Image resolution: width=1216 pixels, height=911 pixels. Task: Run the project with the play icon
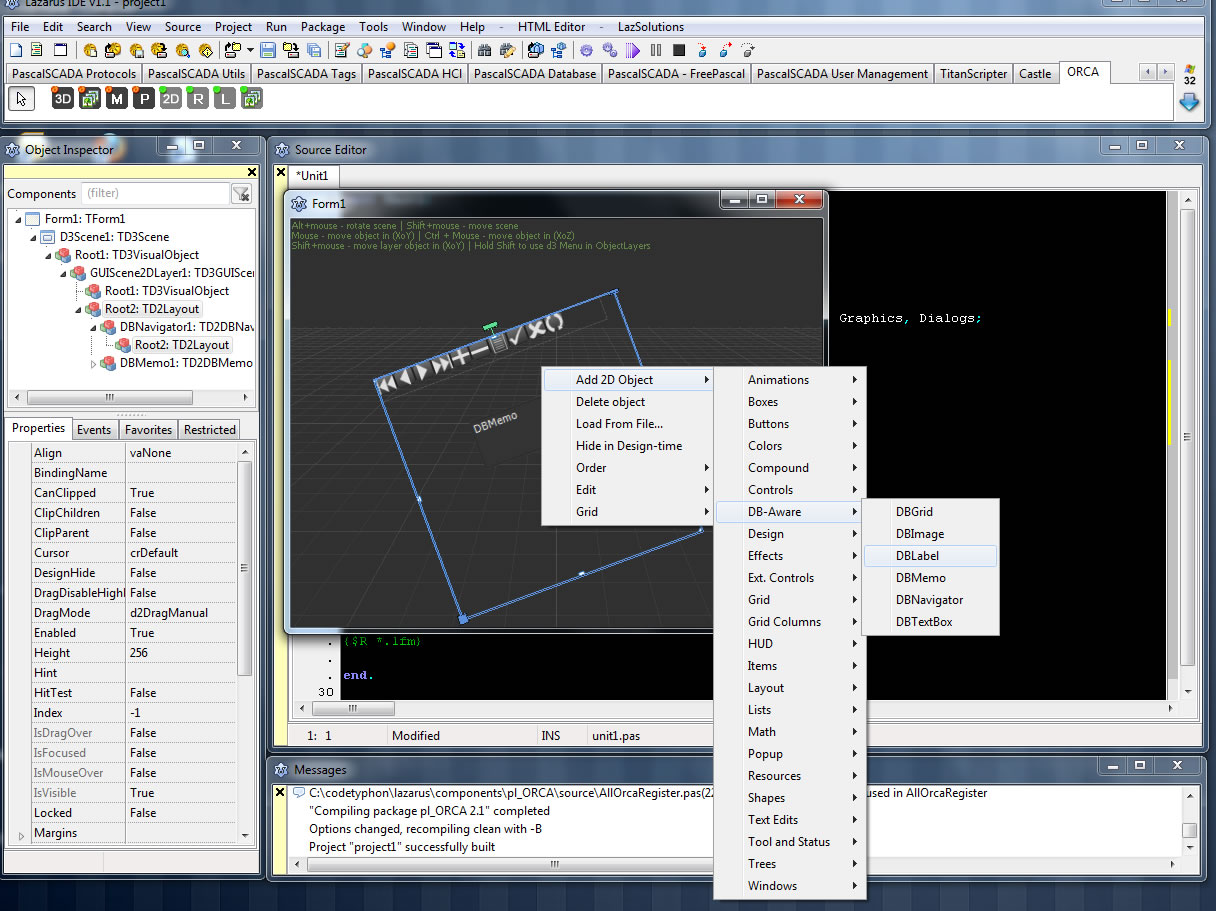coord(633,50)
